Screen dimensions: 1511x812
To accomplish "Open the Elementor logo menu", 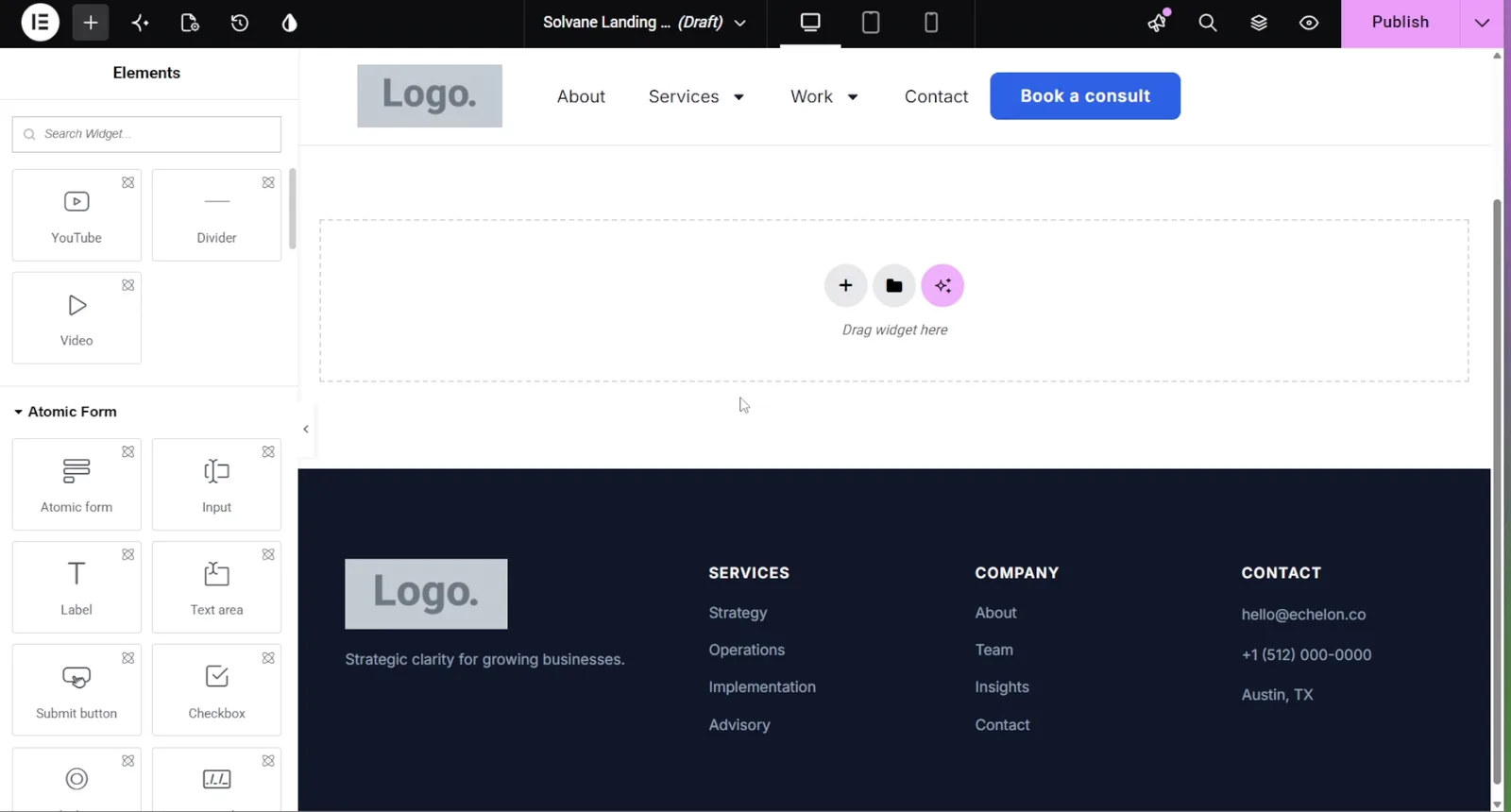I will click(x=40, y=23).
